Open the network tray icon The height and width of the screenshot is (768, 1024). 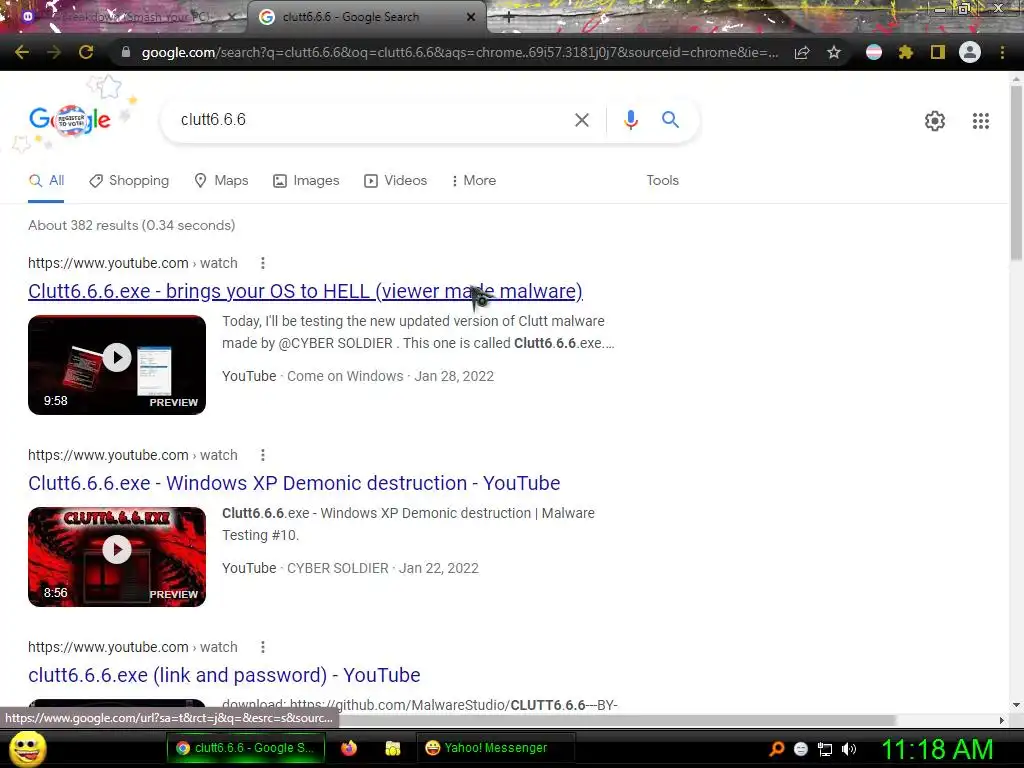point(825,749)
